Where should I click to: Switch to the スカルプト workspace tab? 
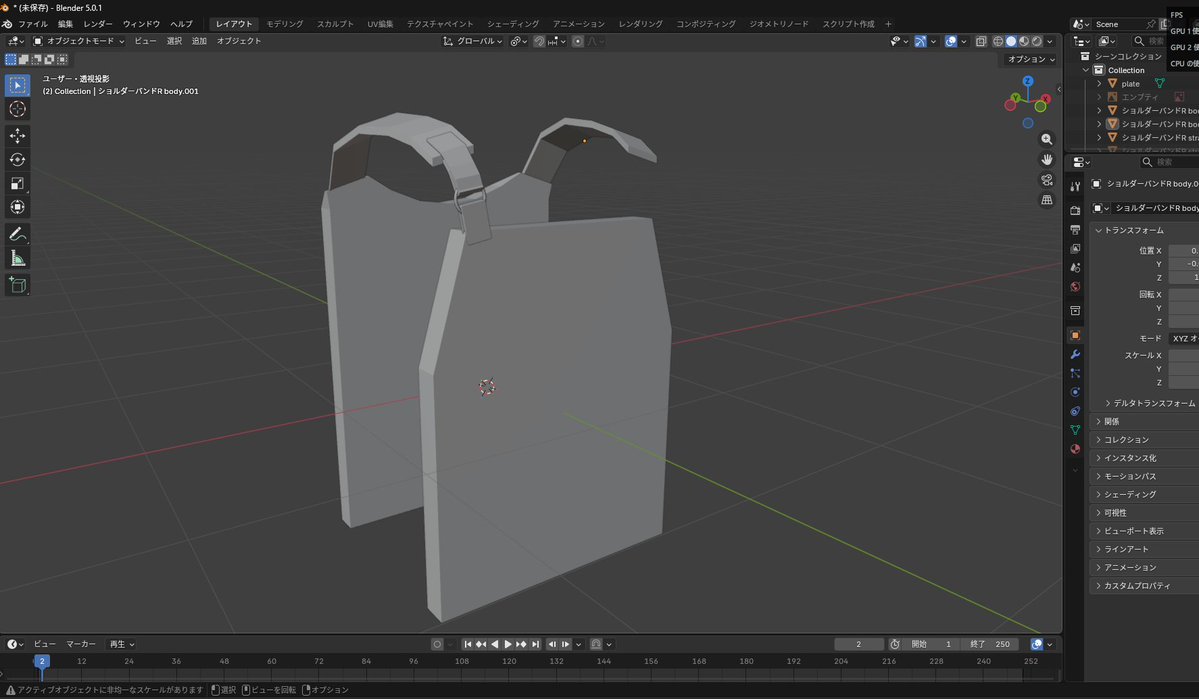point(335,24)
